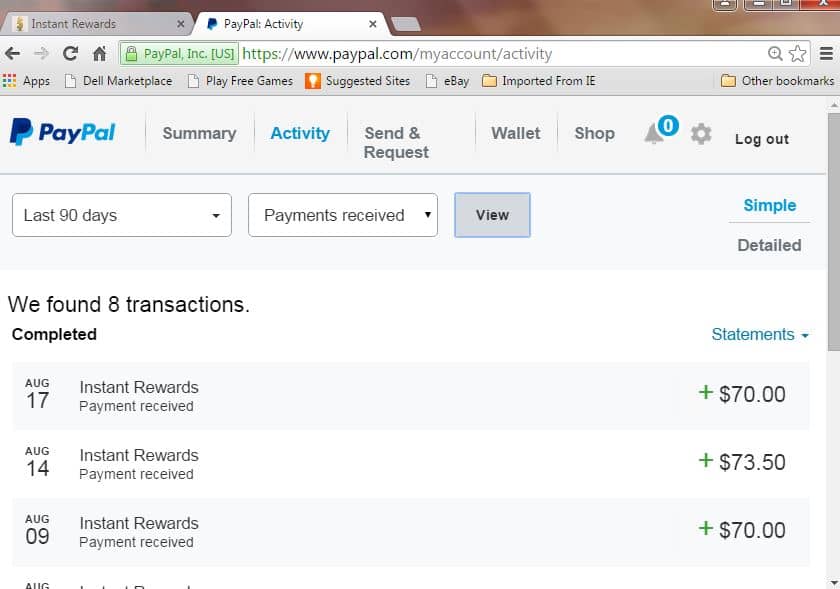Click the Log out link
The height and width of the screenshot is (589, 840).
click(x=762, y=139)
